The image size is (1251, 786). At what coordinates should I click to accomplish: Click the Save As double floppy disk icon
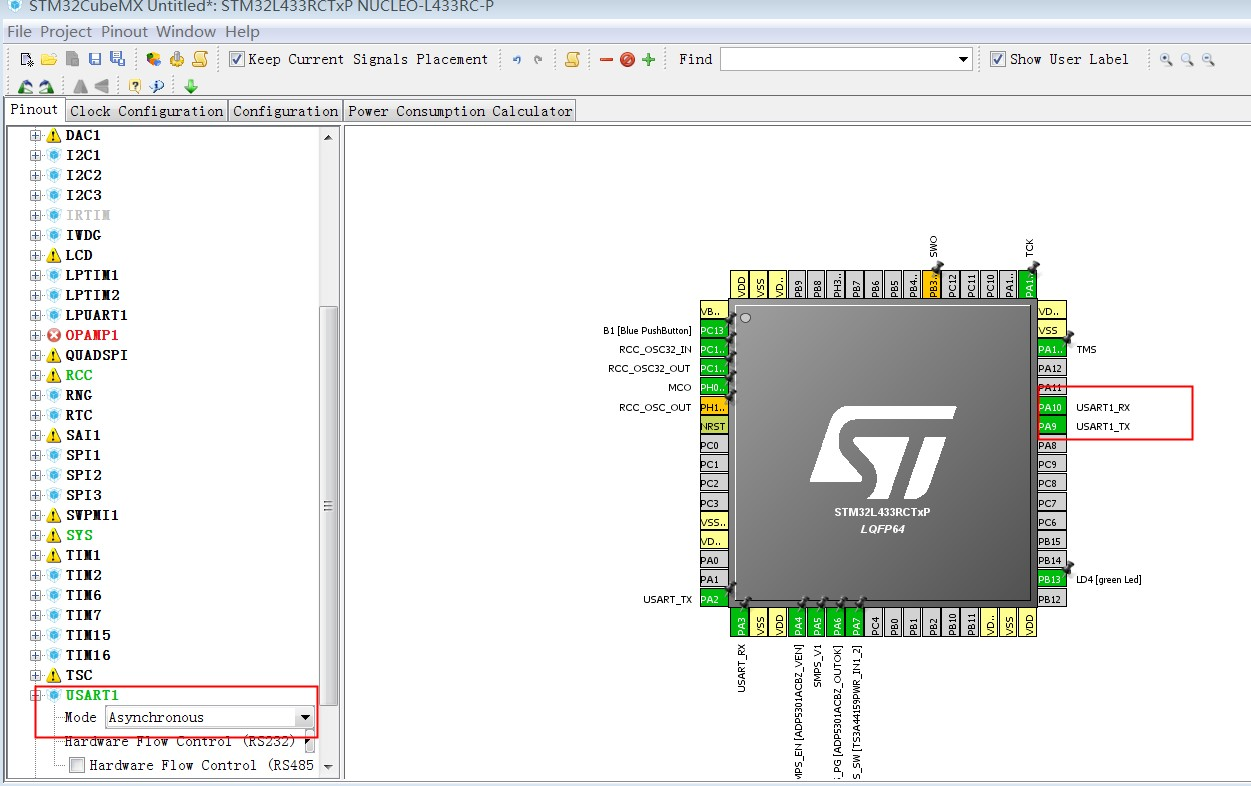point(117,60)
